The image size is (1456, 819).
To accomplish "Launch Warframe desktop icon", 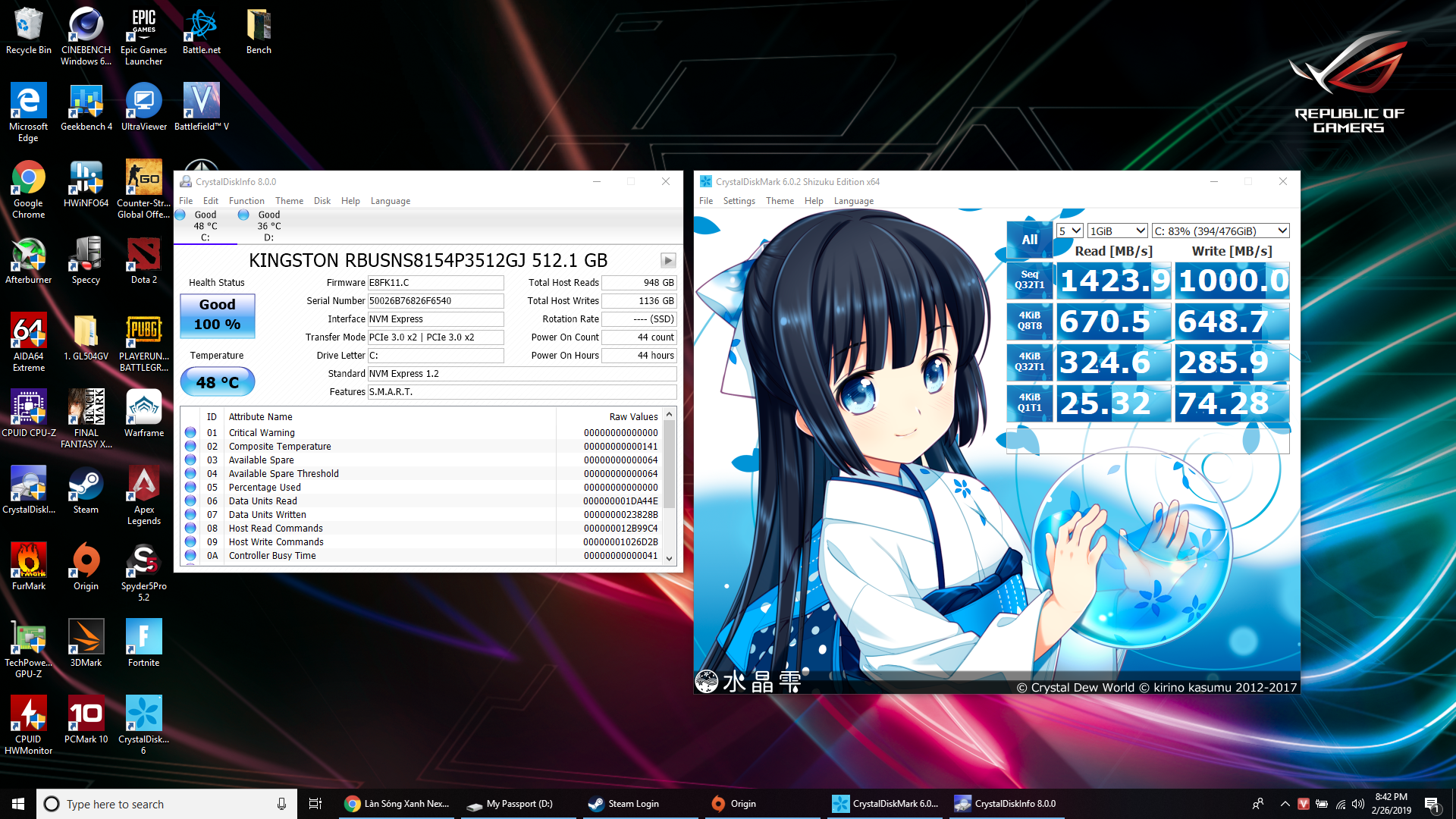I will [143, 413].
